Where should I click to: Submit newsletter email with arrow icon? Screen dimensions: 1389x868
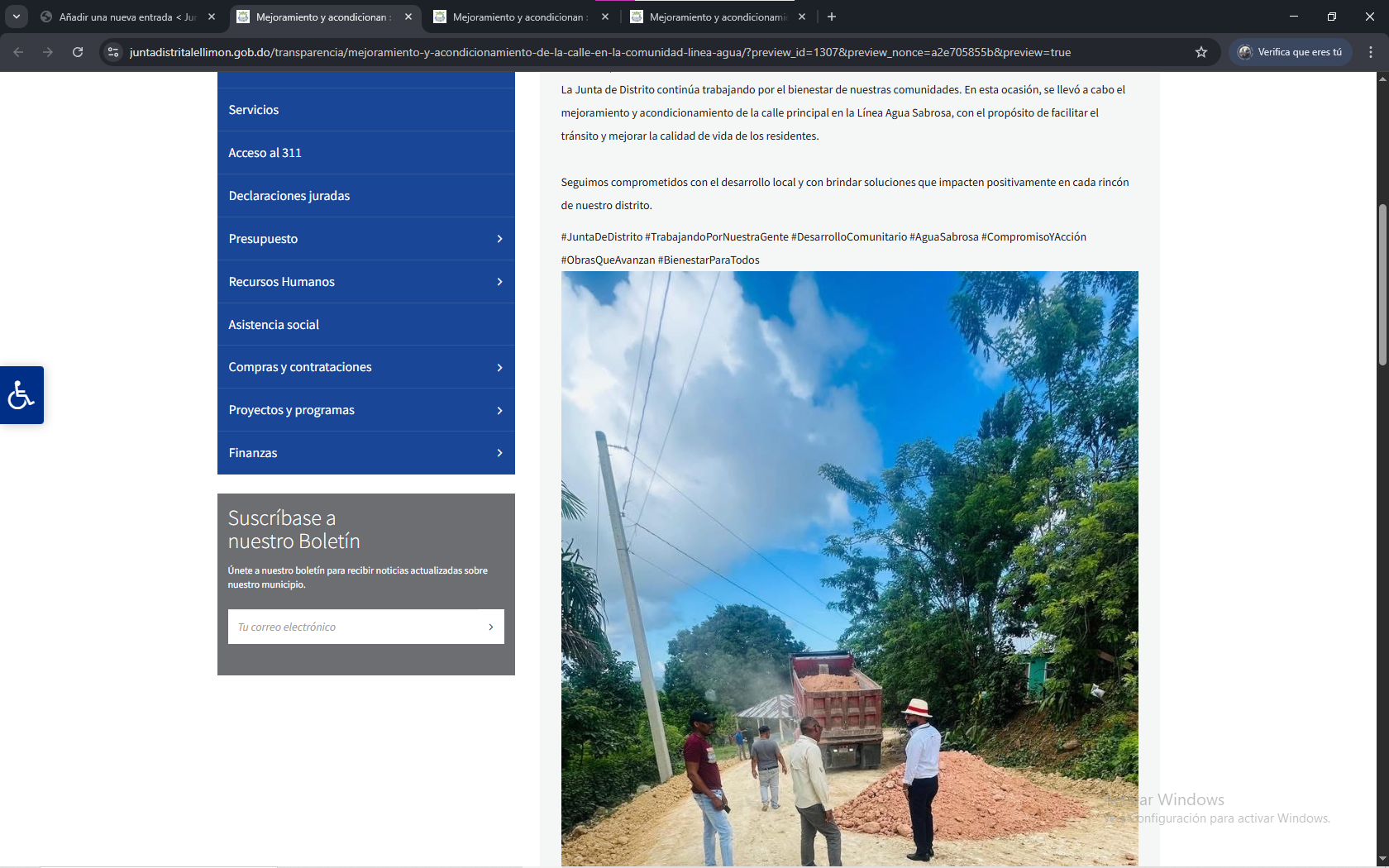pos(490,627)
